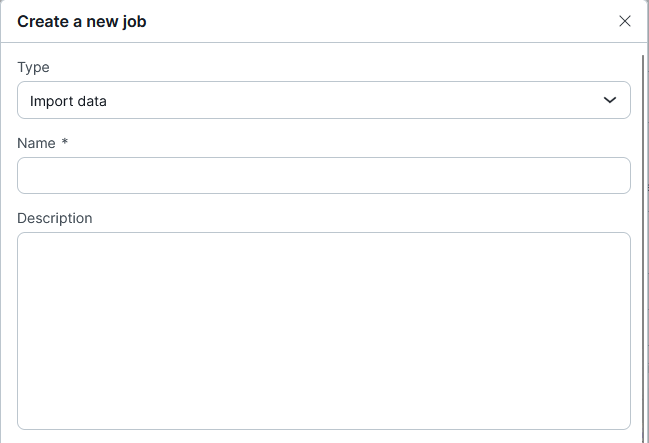Screen dimensions: 649x443
Task: Open the Type dropdown
Action: [323, 100]
